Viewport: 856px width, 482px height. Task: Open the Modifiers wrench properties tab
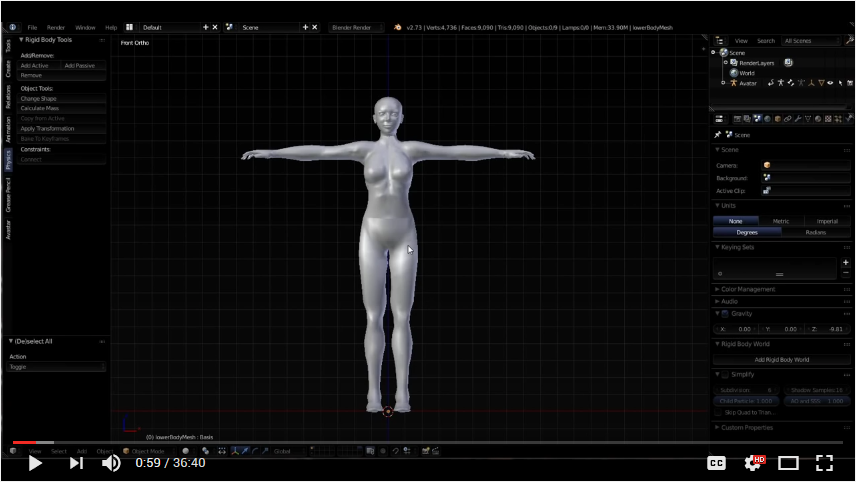click(x=798, y=119)
